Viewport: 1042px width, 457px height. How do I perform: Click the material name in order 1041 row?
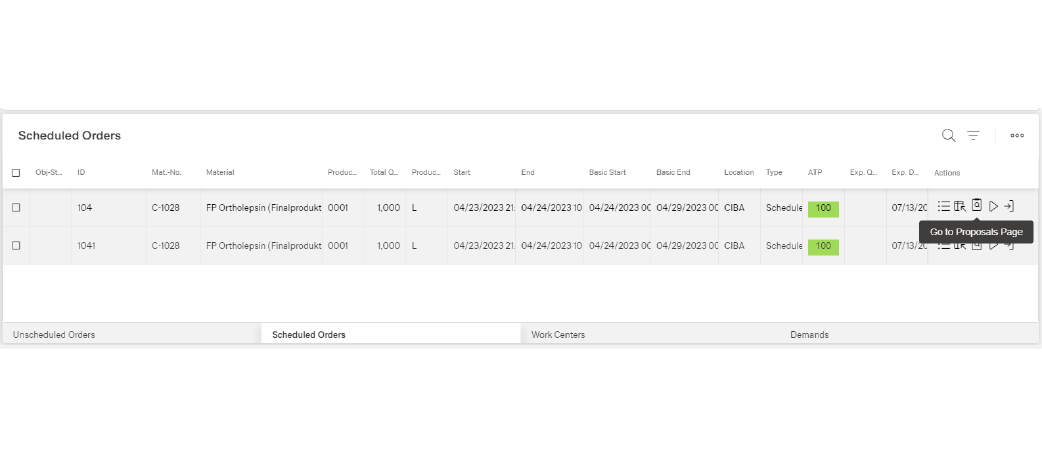tap(263, 245)
